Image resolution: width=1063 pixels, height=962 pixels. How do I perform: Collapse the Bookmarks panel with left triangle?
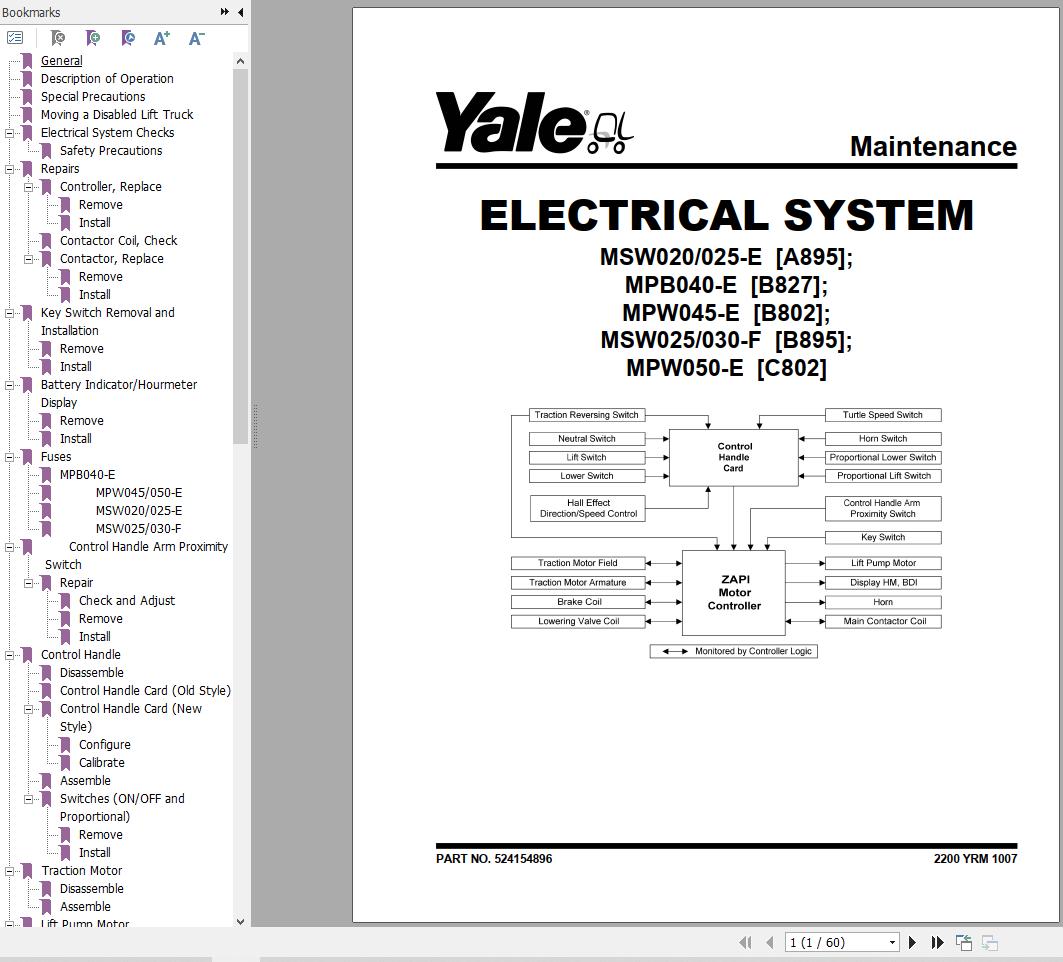point(241,12)
